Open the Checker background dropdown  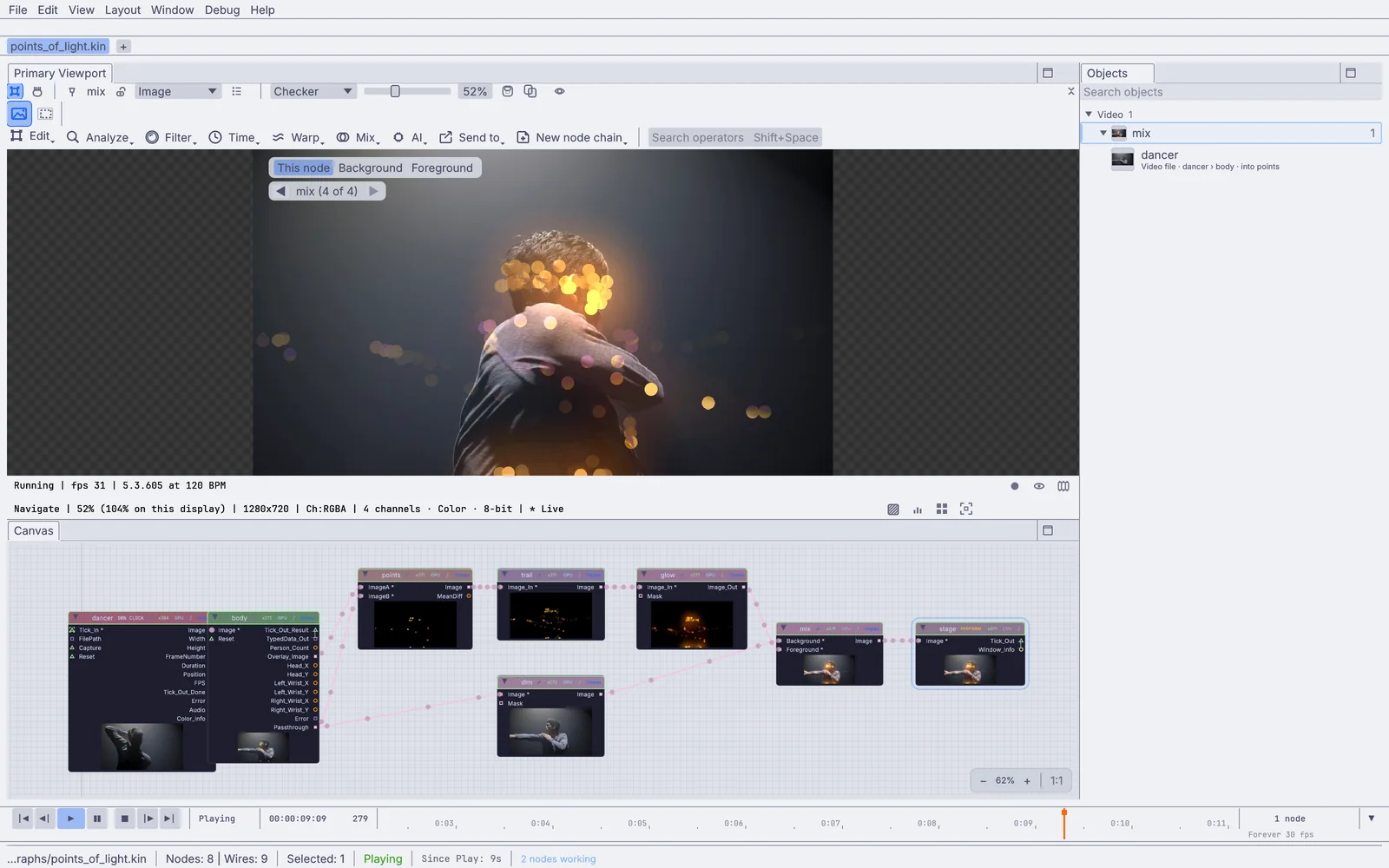tap(313, 91)
